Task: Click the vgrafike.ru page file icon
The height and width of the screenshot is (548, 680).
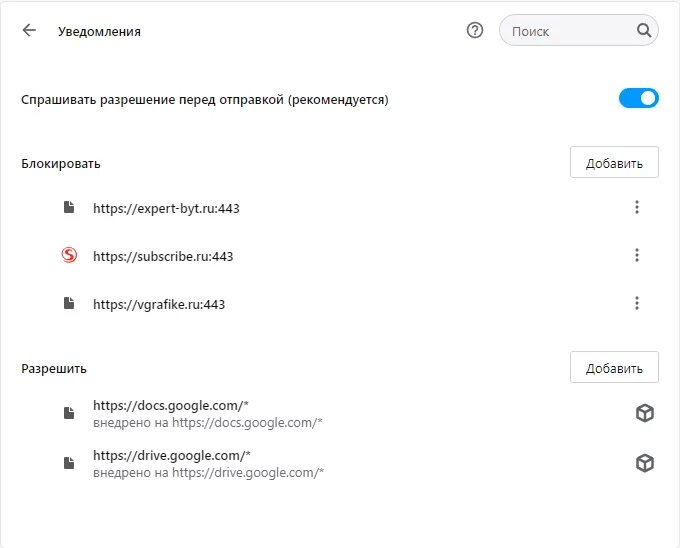Action: coord(69,303)
